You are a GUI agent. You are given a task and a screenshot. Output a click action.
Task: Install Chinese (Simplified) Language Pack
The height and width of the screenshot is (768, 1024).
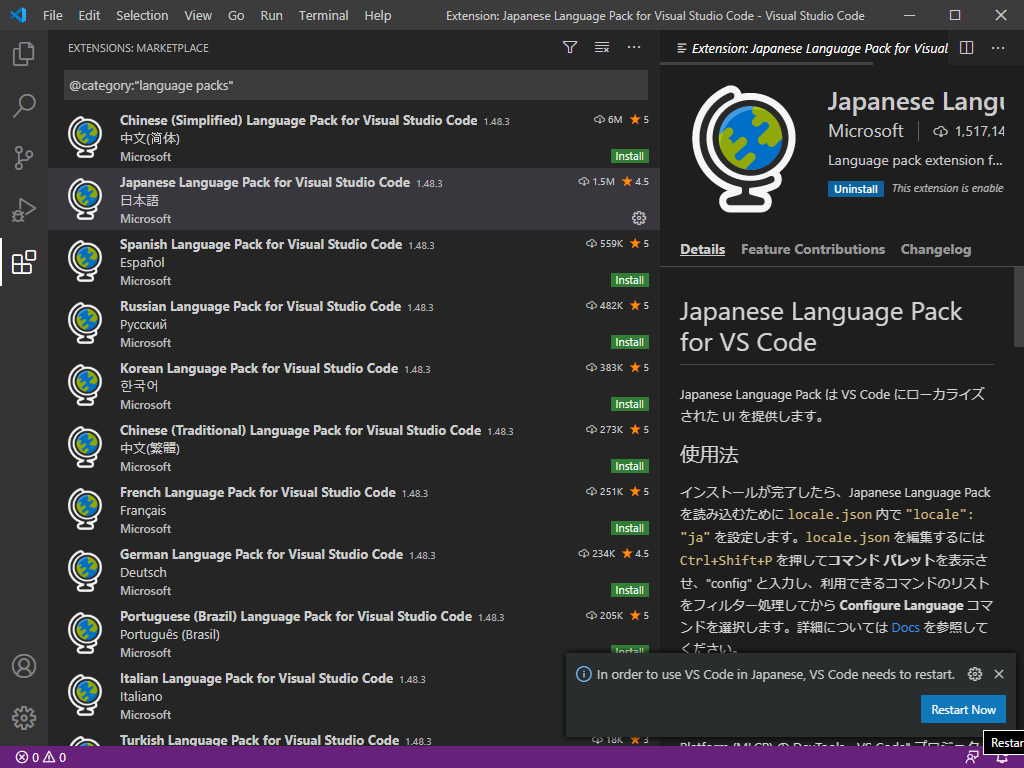630,156
